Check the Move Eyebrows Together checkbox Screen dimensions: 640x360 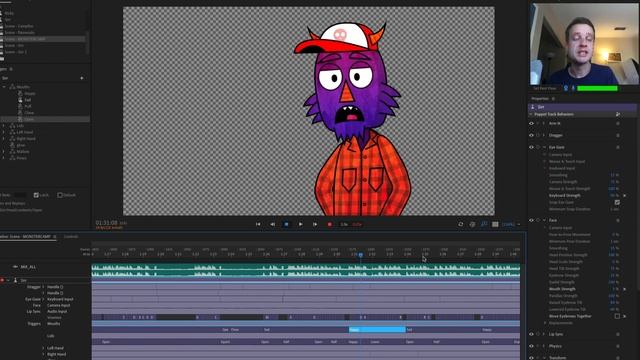(617, 316)
